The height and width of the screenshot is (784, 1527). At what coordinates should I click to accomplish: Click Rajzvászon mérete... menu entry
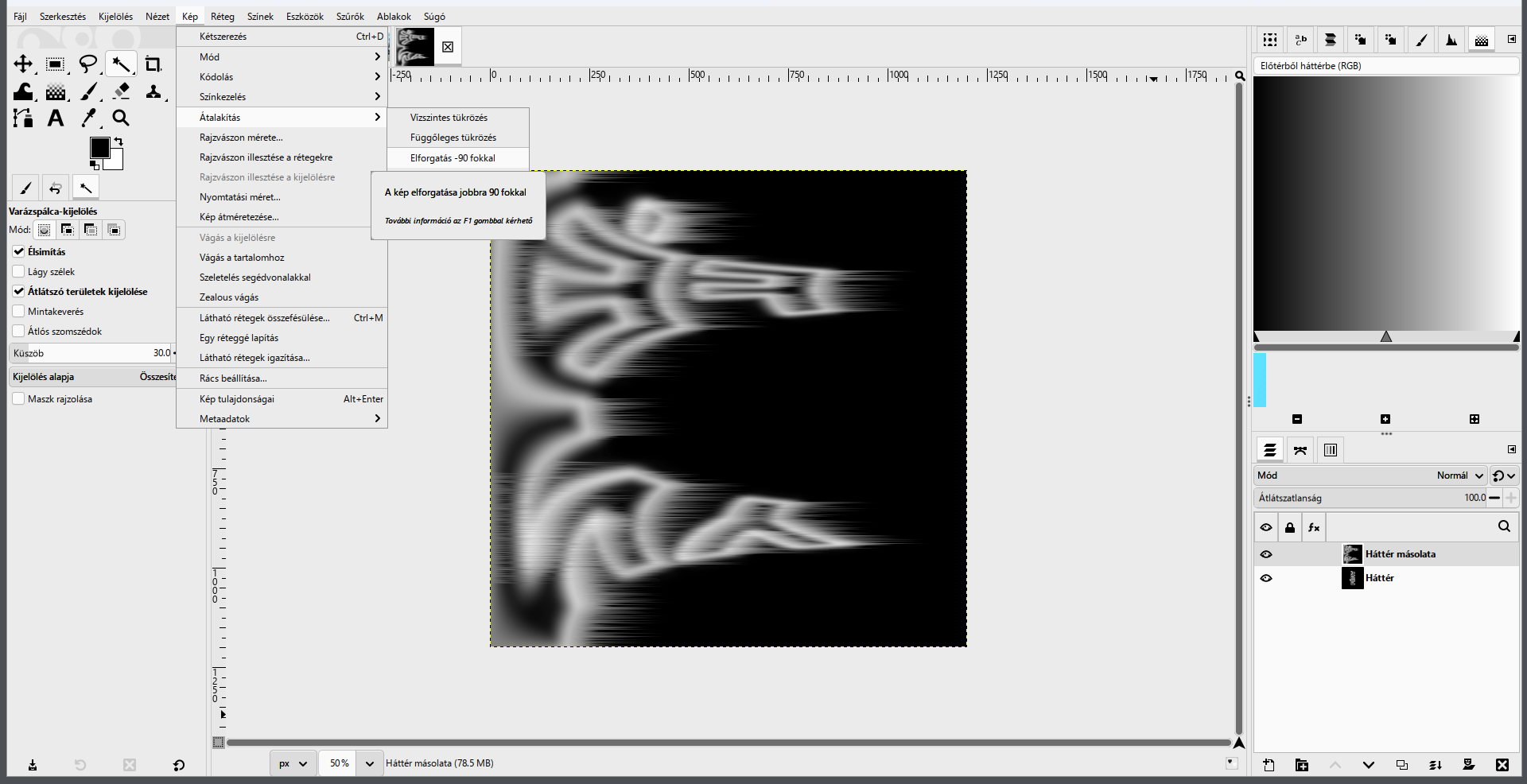tap(282, 138)
